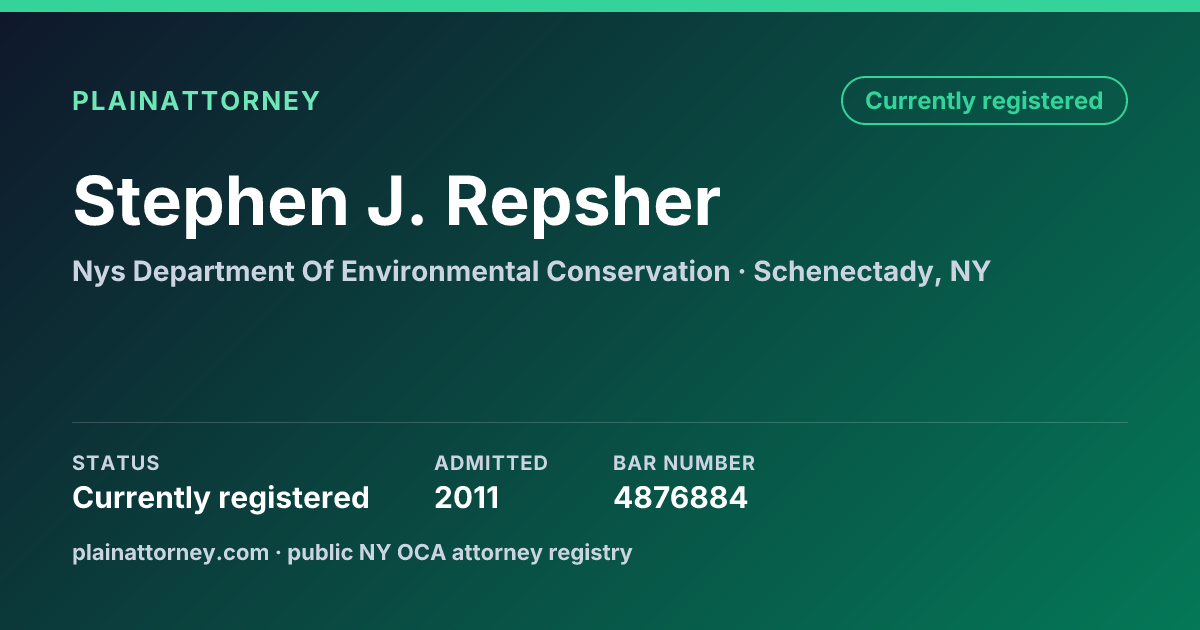Click the STATUS label
1200x630 pixels.
116,463
